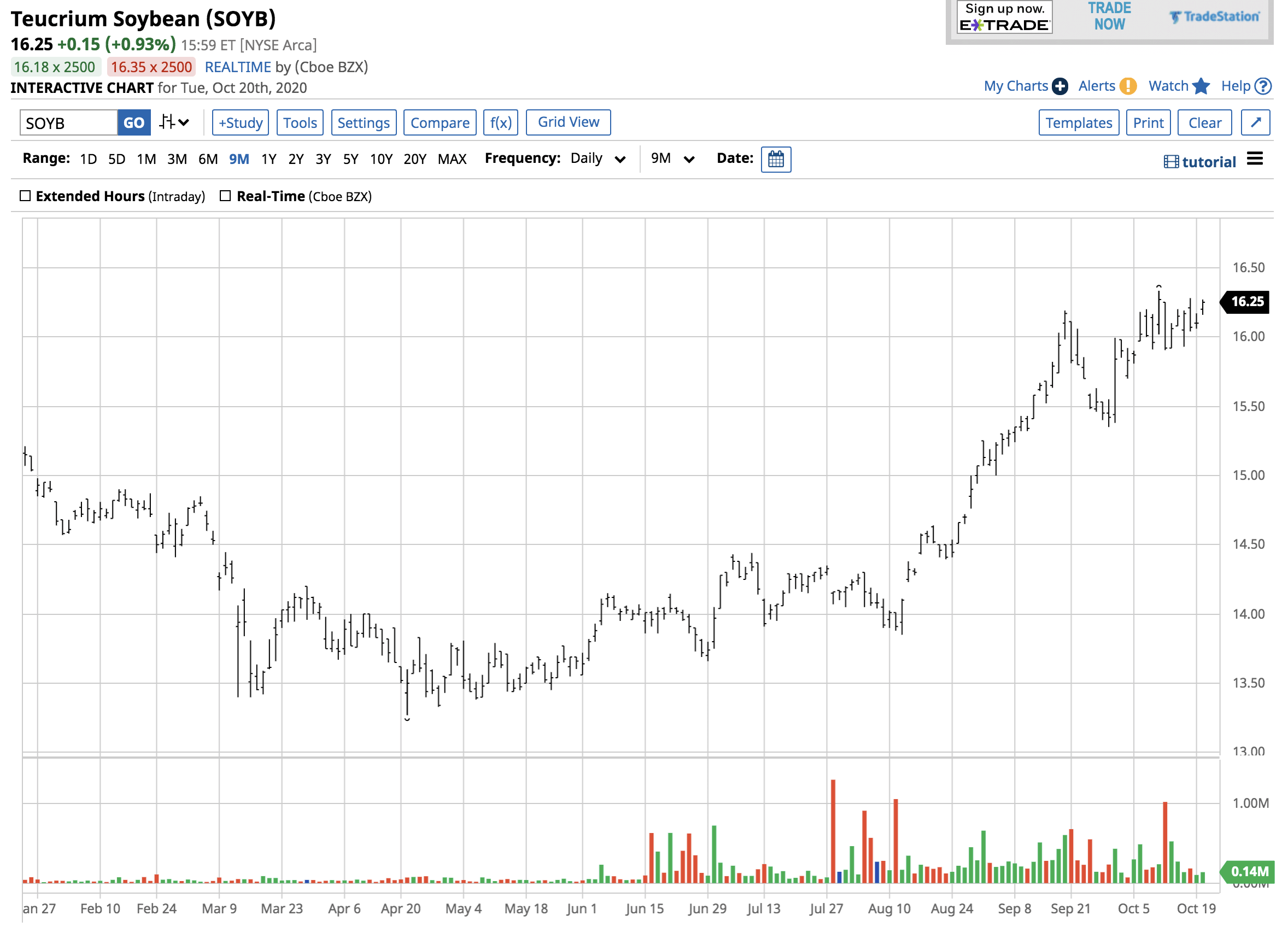
Task: Click the SOYB symbol input field
Action: 69,122
